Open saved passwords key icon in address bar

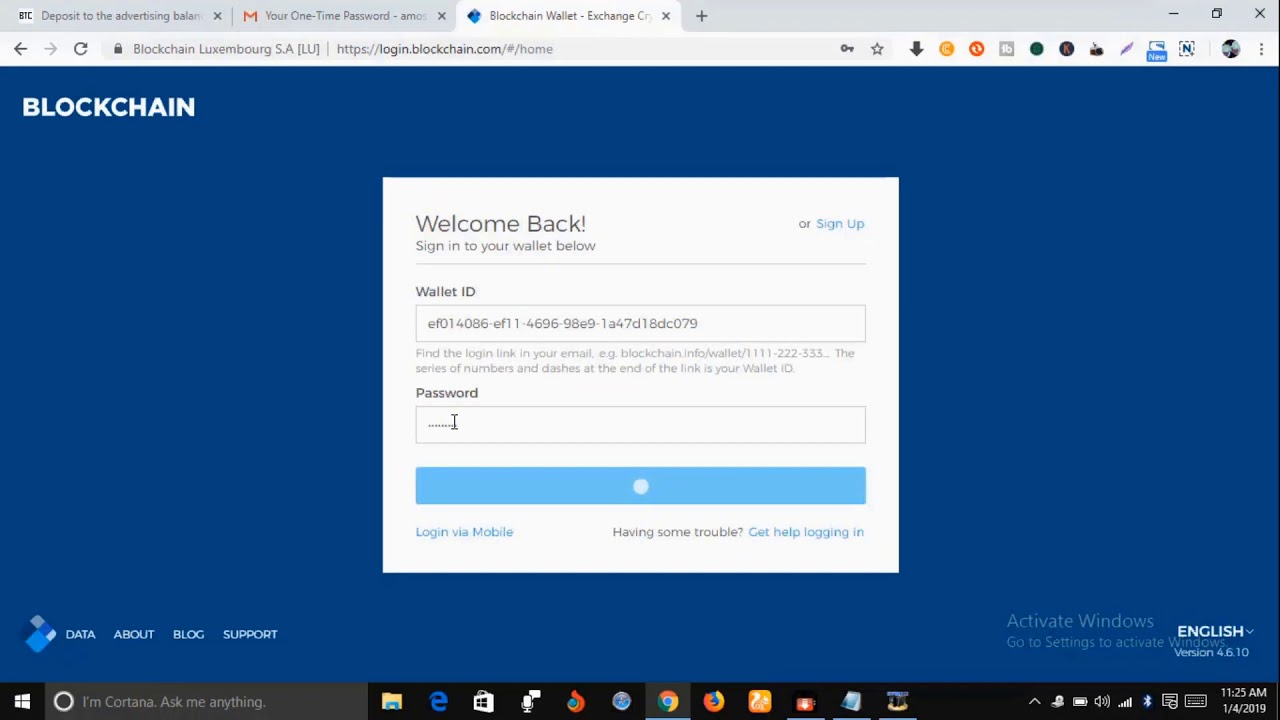[847, 48]
